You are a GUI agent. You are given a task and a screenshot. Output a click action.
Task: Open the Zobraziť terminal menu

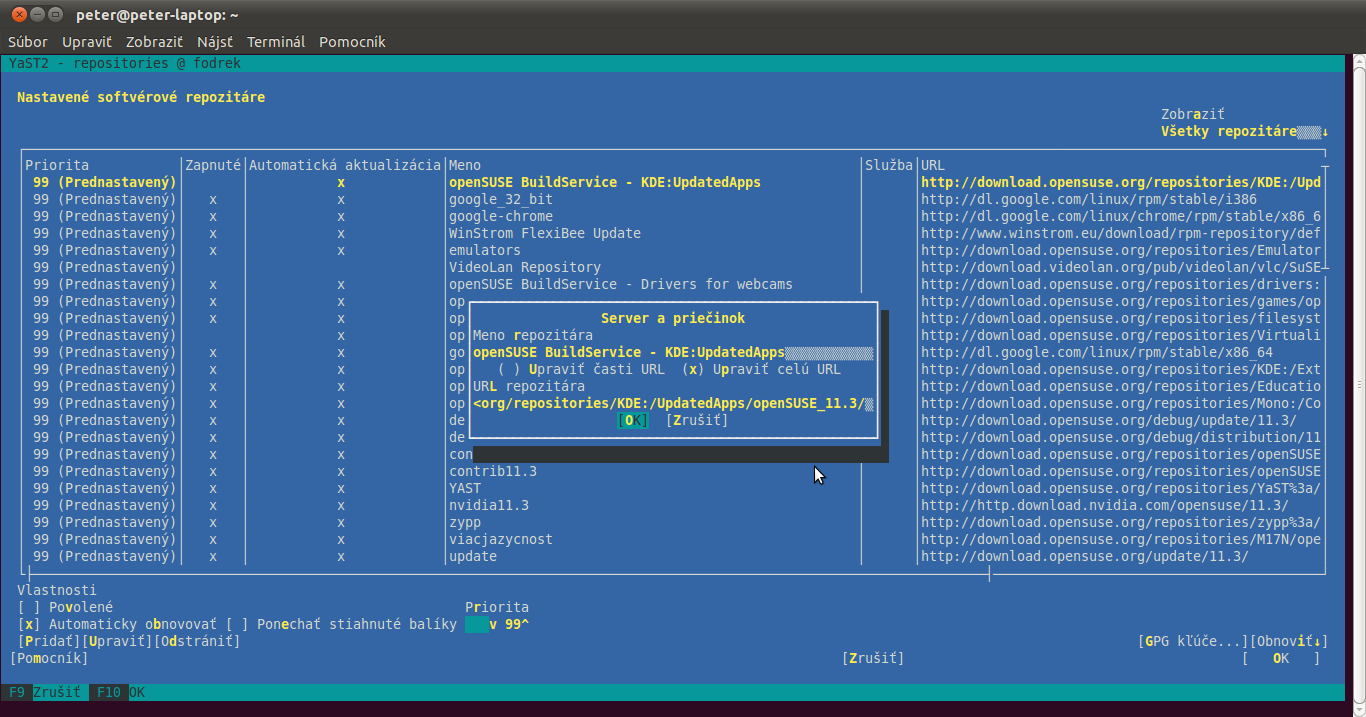click(x=154, y=42)
